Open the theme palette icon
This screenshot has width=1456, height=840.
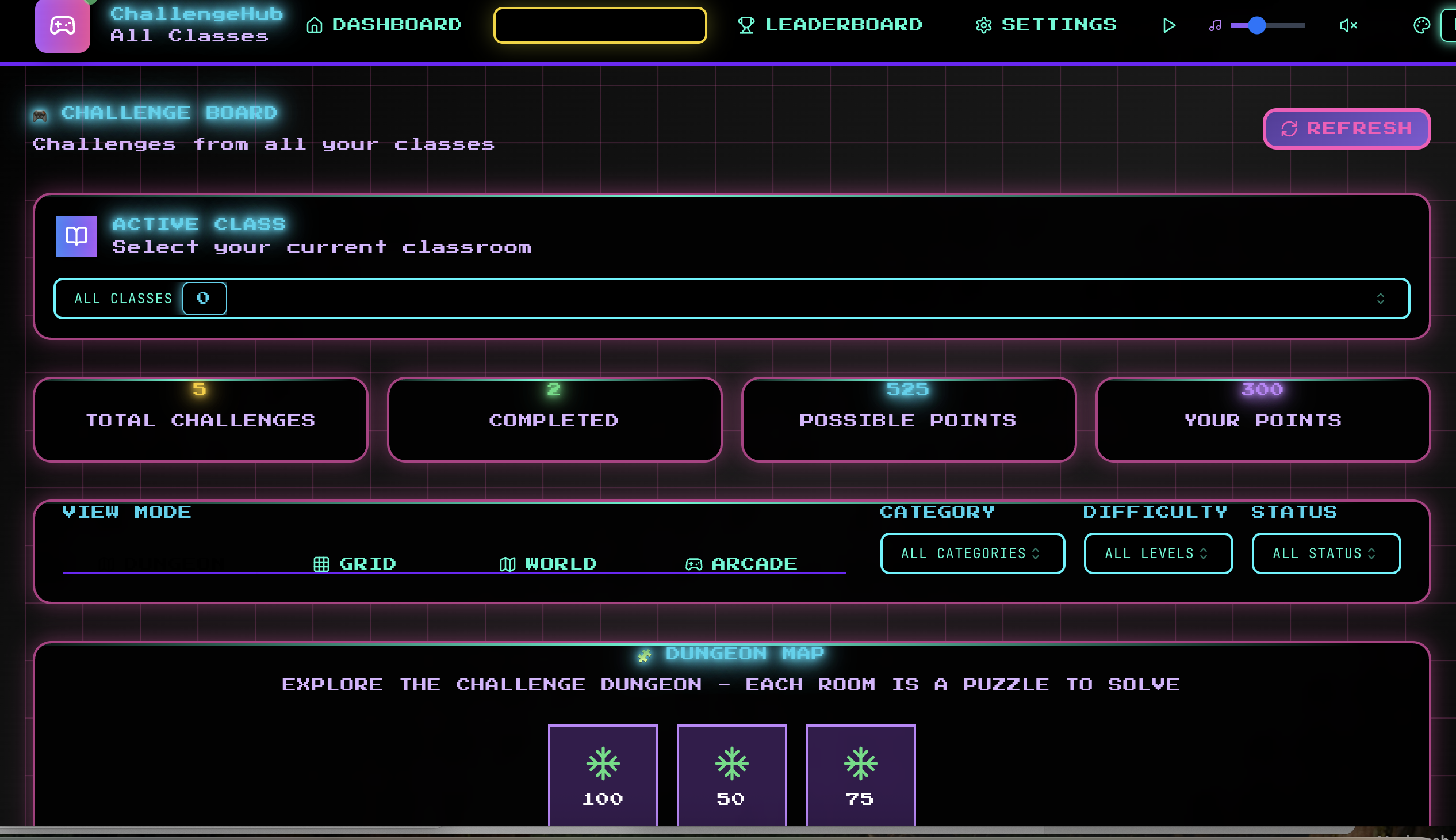pyautogui.click(x=1421, y=25)
